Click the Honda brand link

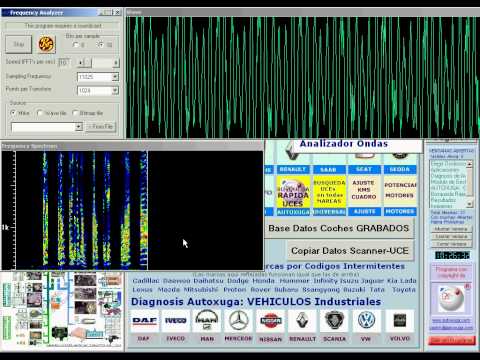click(263, 281)
